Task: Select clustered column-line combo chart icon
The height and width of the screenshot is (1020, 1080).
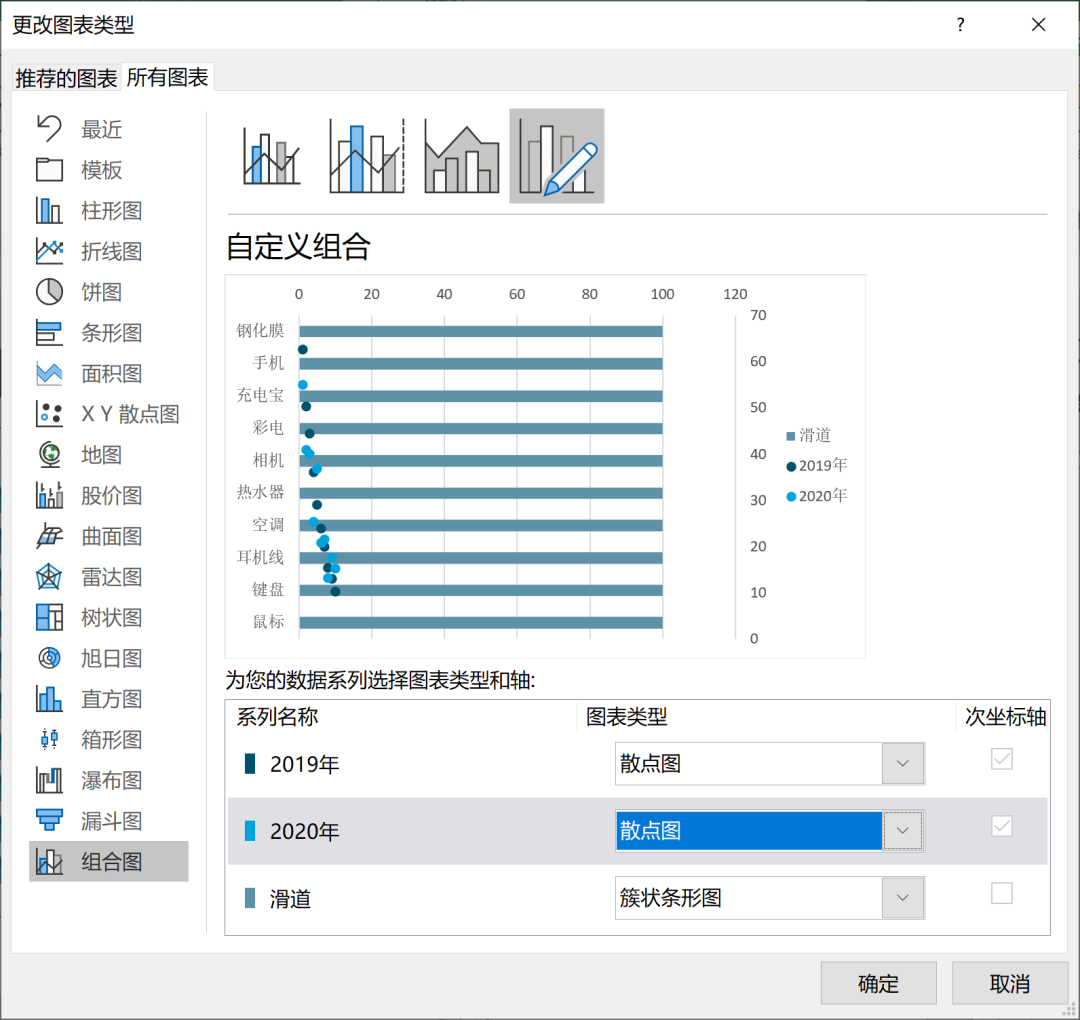Action: coord(271,156)
